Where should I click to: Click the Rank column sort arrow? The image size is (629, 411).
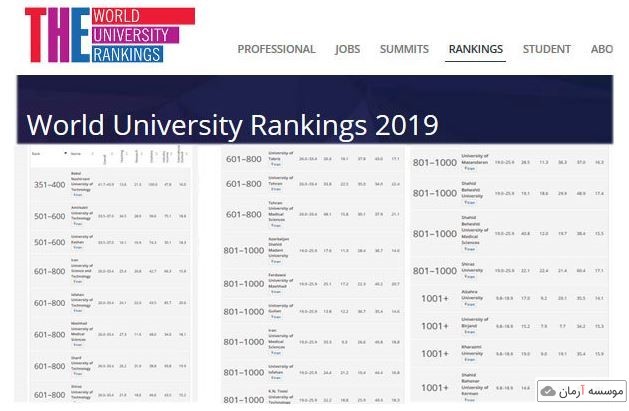(65, 154)
